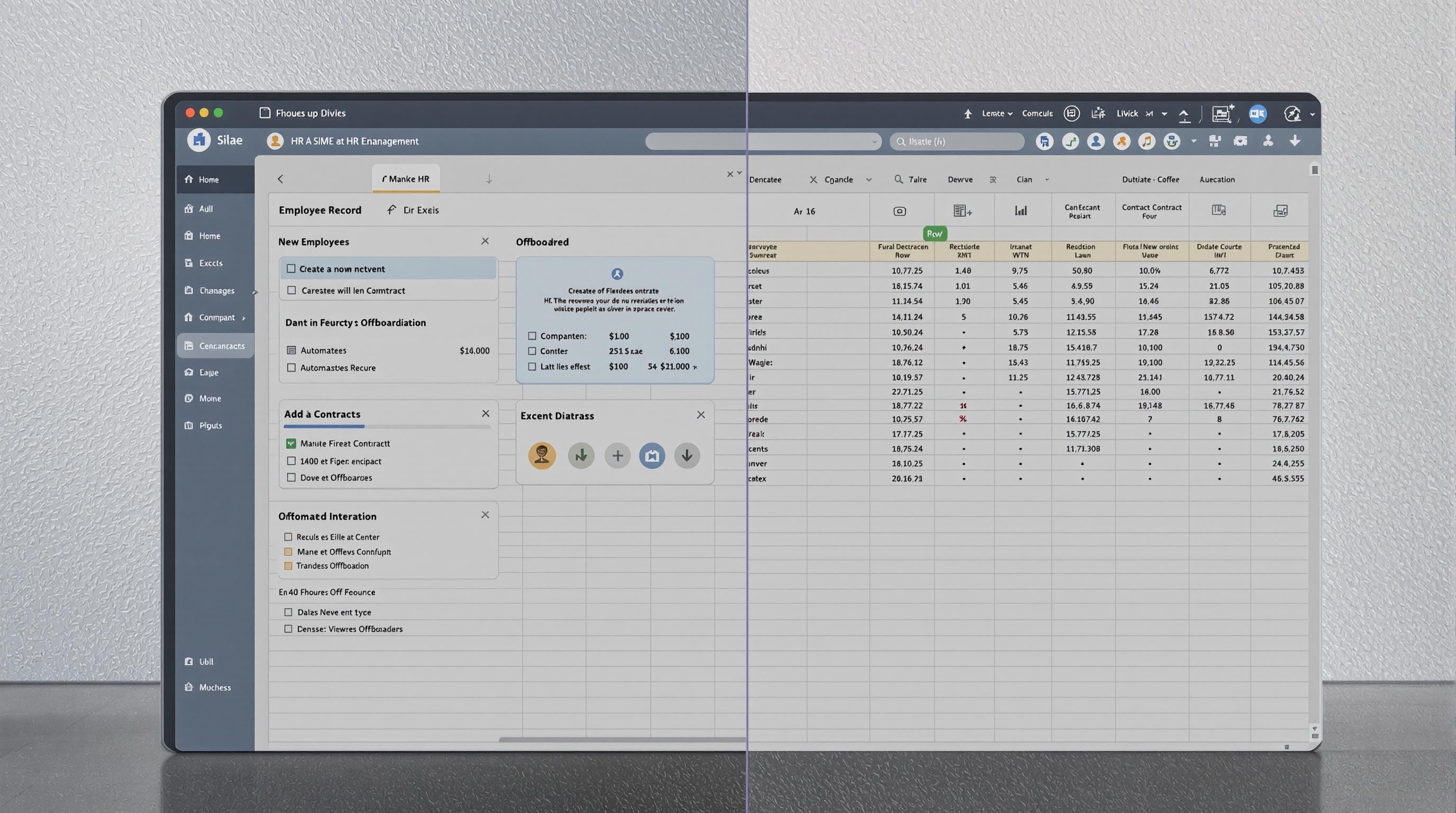Click the horizontal scrollbar at the bottom
The height and width of the screenshot is (813, 1456).
(x=622, y=739)
